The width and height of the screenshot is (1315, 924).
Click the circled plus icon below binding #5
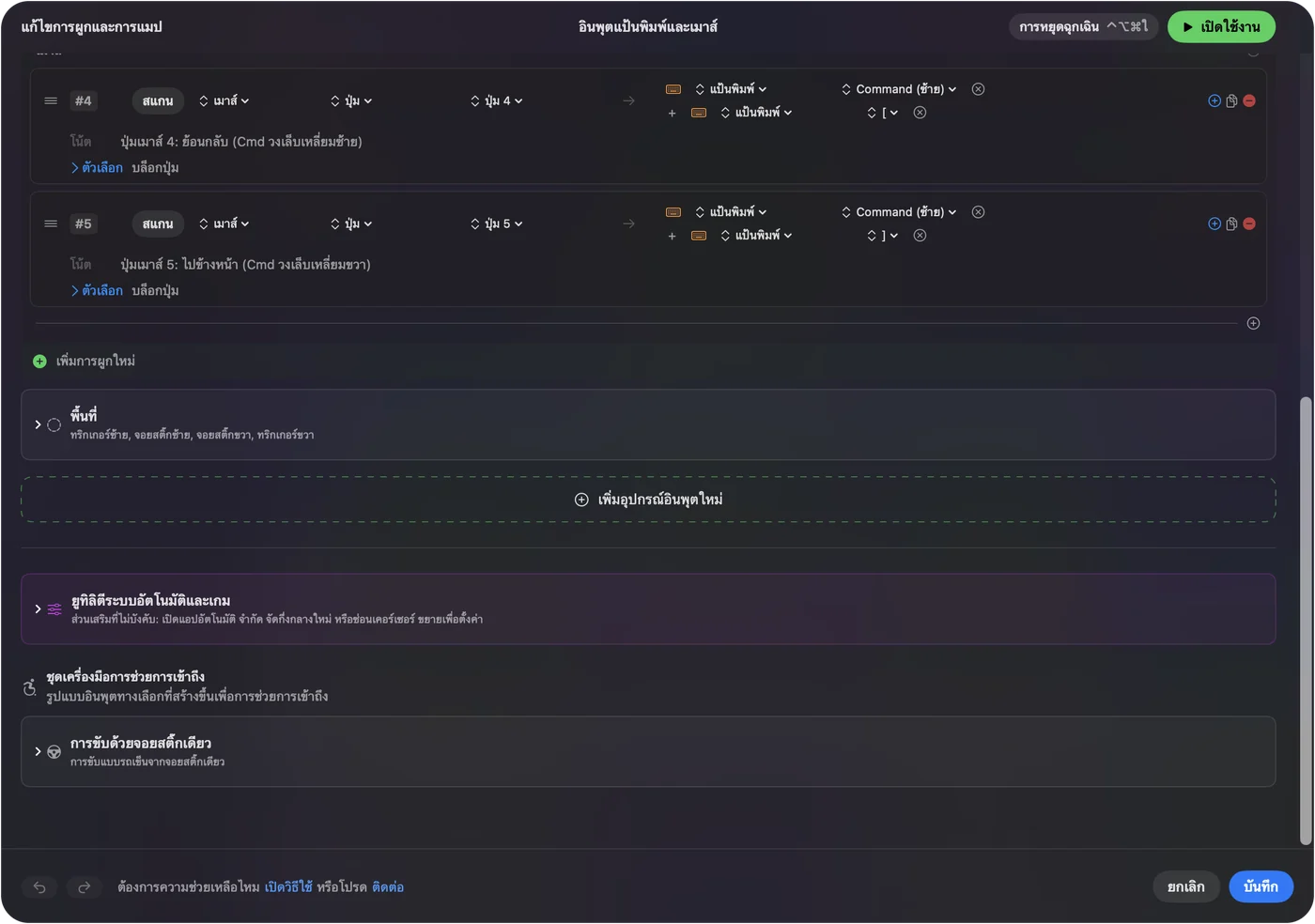pos(1253,324)
